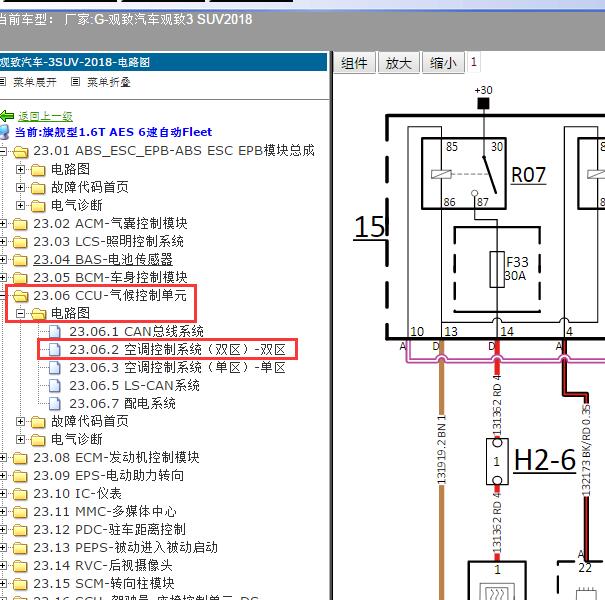Open 23.06.3 空调控制系统（单区）-单区

[x=177, y=367]
